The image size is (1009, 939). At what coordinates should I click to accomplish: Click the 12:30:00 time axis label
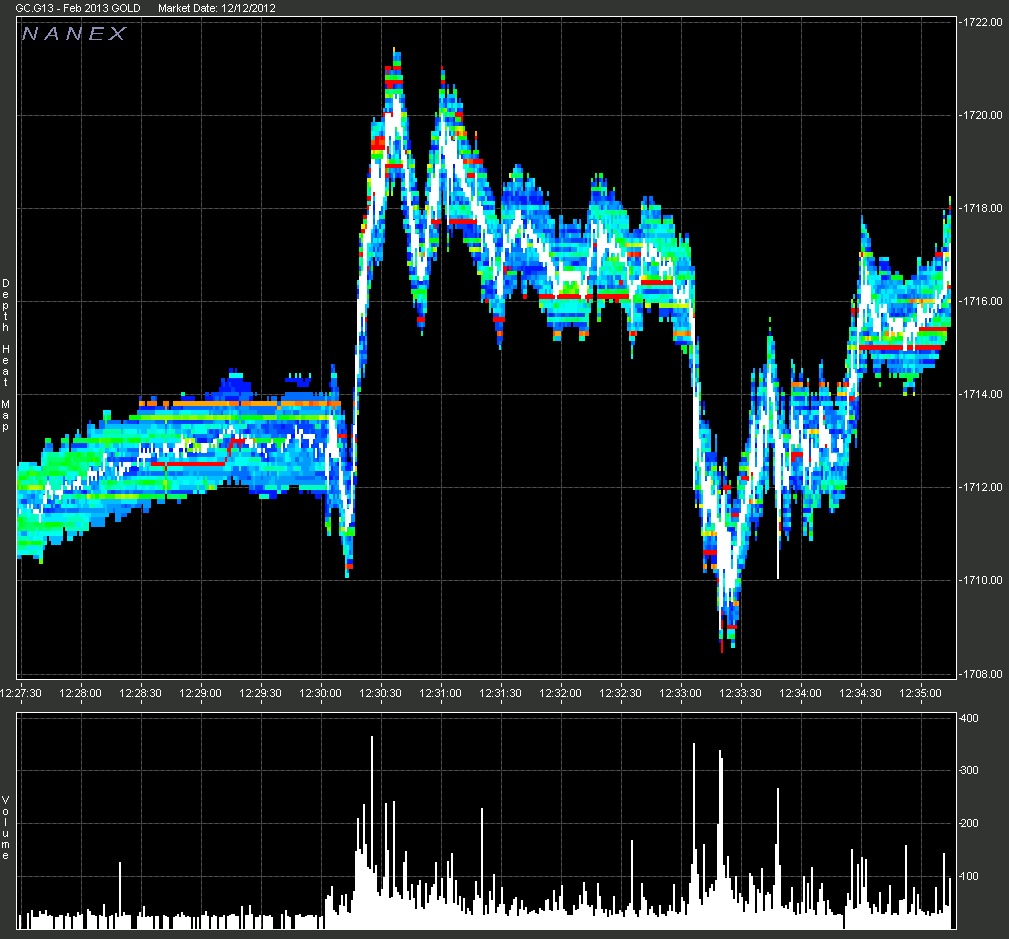click(320, 693)
